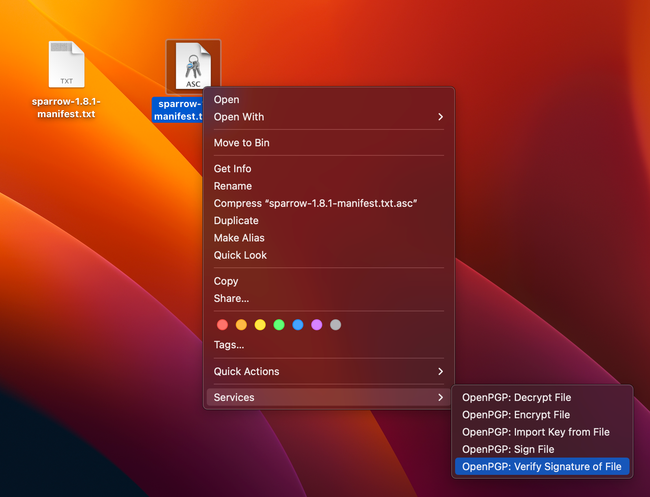Click the sparrow-1.8.1-manifest.txt file icon
This screenshot has width=650, height=497.
pos(67,65)
